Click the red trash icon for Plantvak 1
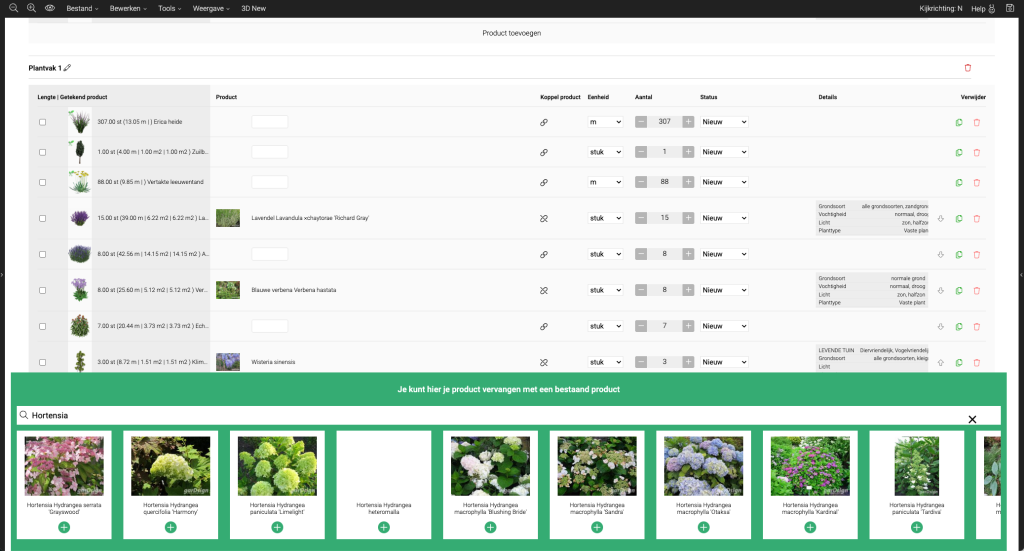This screenshot has height=551, width=1024. coord(967,68)
